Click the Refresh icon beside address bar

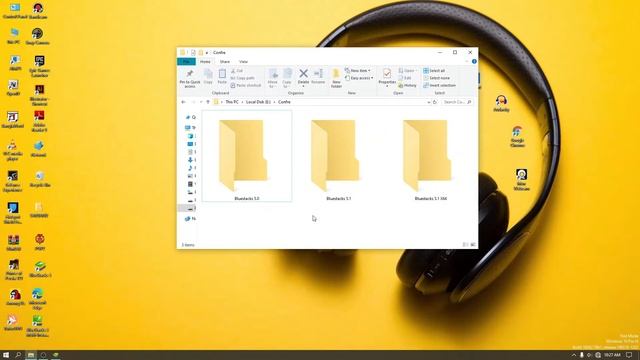click(435, 102)
